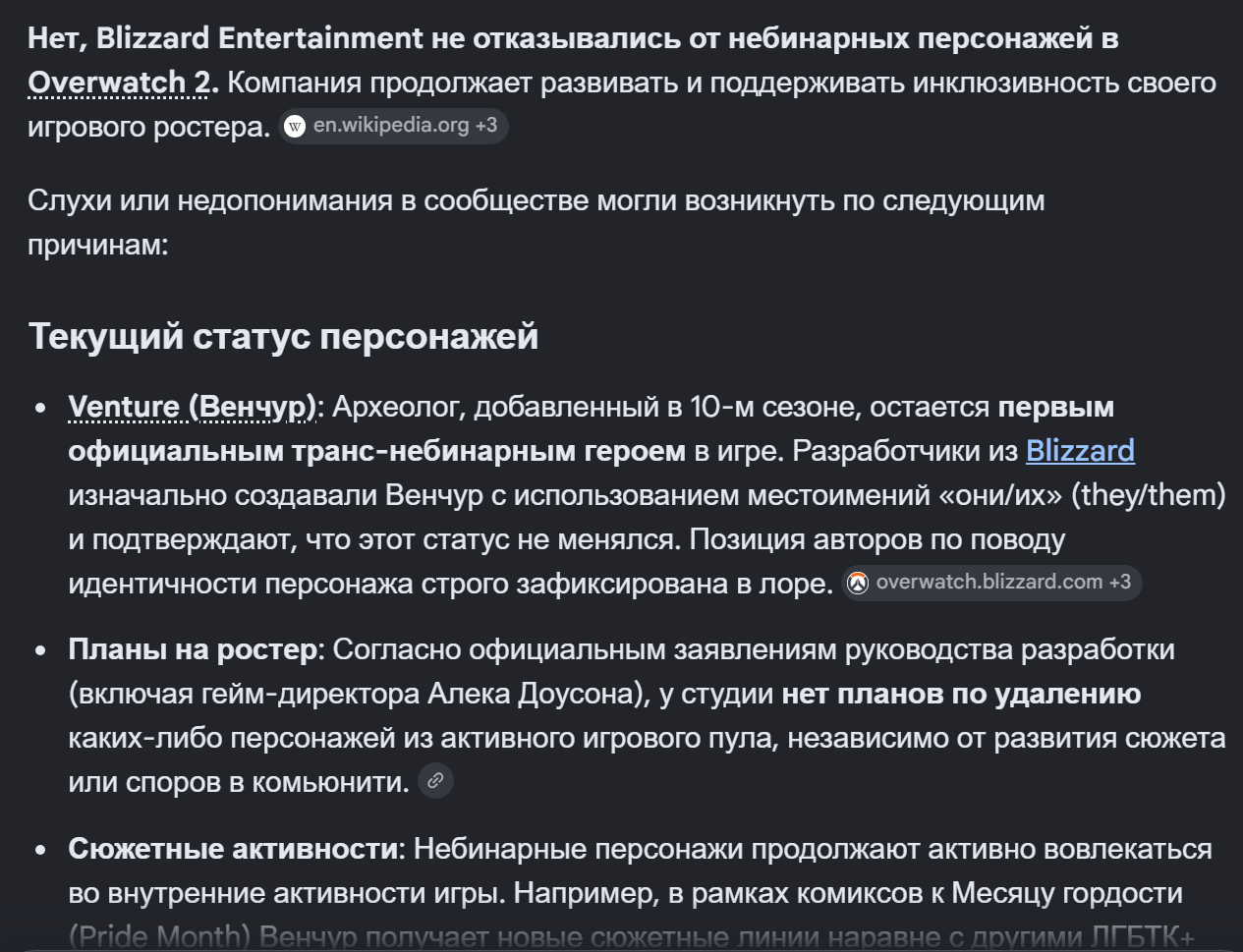This screenshot has width=1243, height=952.
Task: Click the bullet point before "Планы на ростер"
Action: click(x=40, y=650)
